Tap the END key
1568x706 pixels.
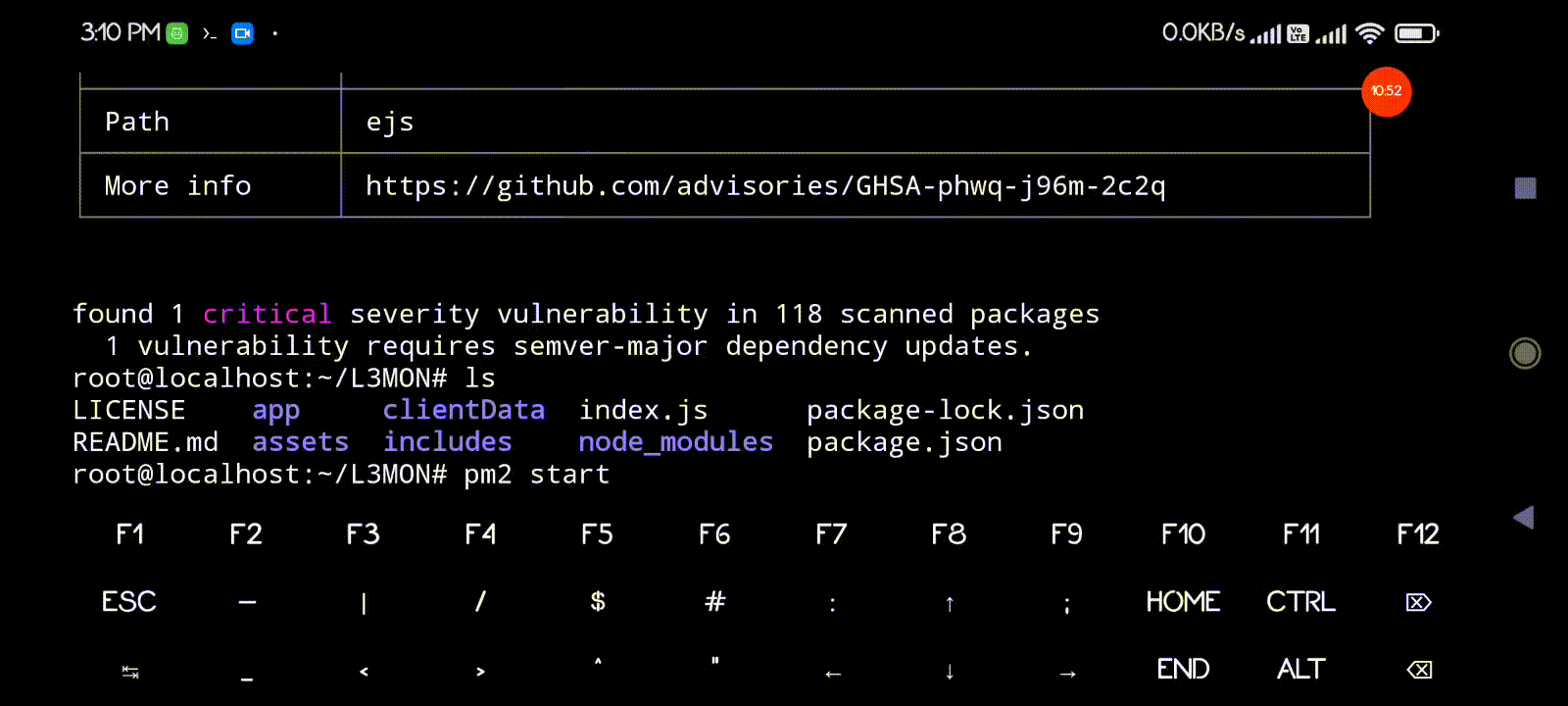[x=1183, y=669]
